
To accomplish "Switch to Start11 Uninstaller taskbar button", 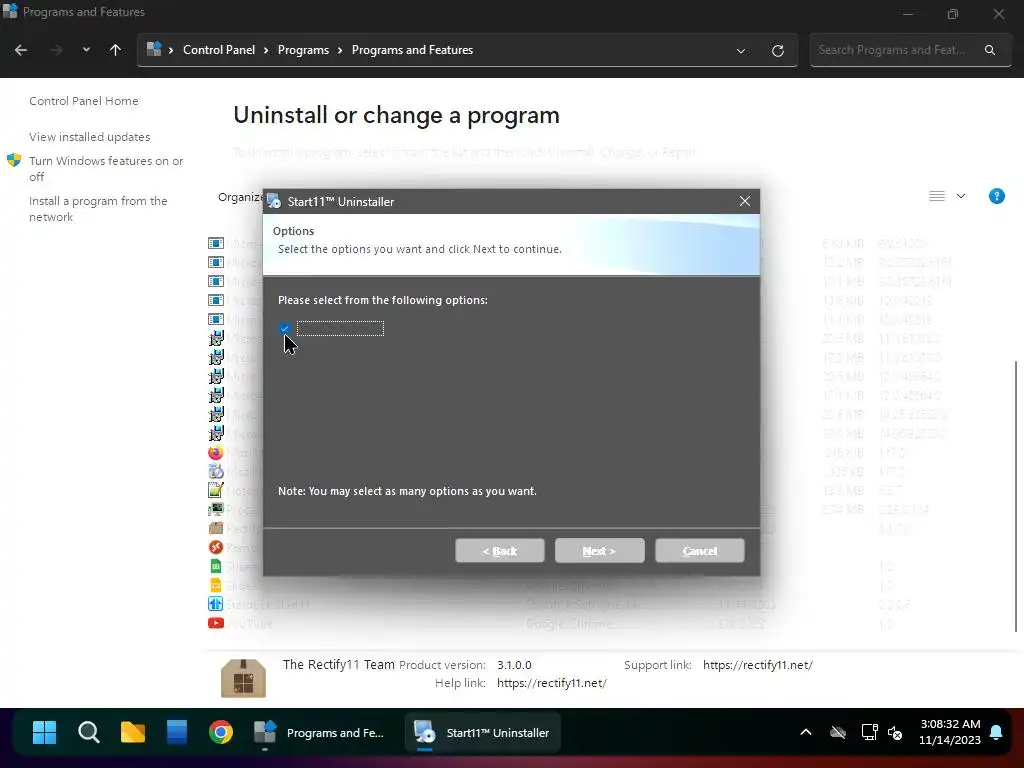I will coord(483,733).
